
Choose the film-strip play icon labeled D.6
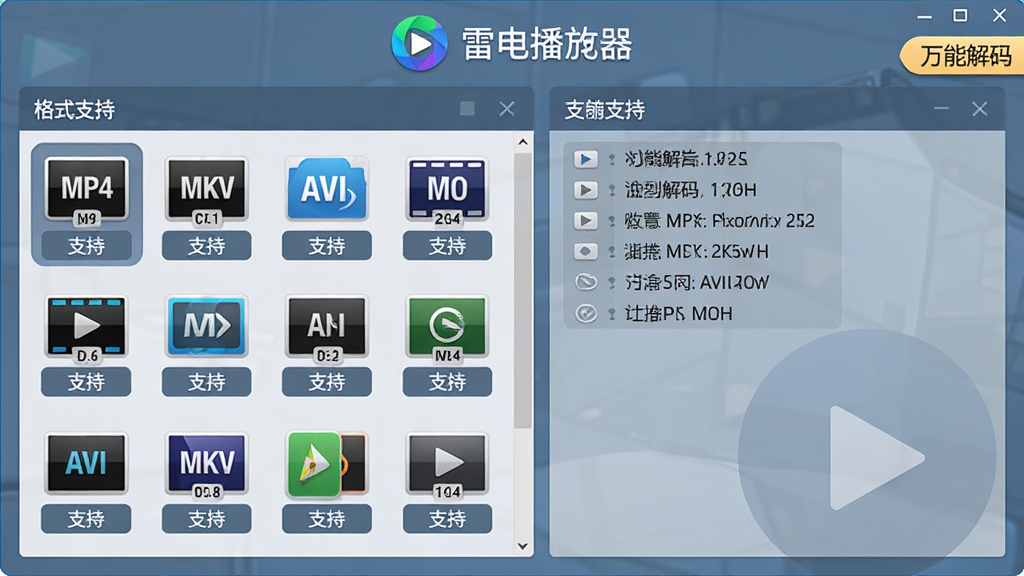[86, 328]
